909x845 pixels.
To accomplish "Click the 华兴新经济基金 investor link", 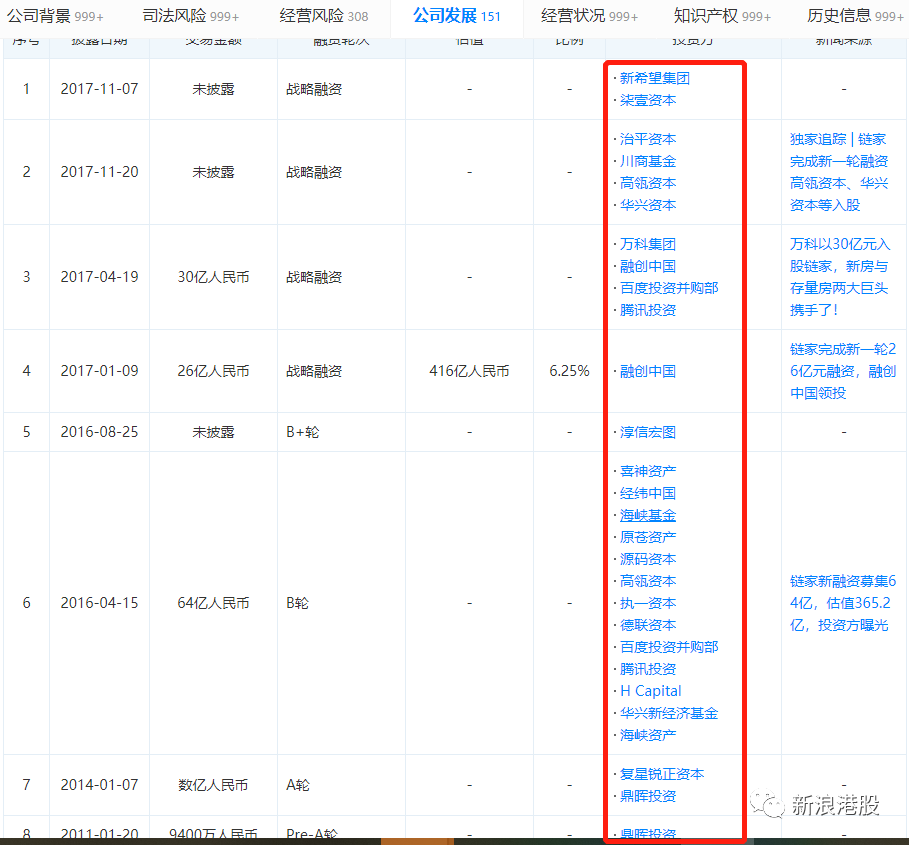I will click(x=669, y=713).
